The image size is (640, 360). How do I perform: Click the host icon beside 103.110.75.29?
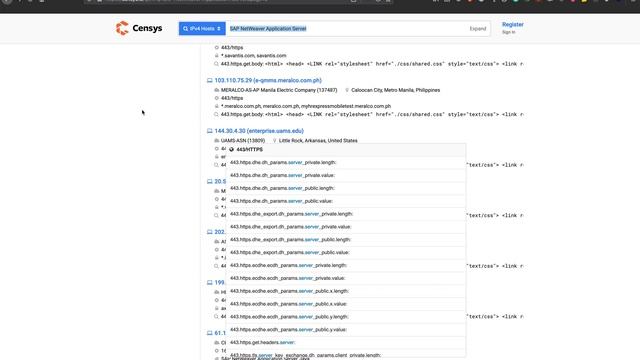209,81
